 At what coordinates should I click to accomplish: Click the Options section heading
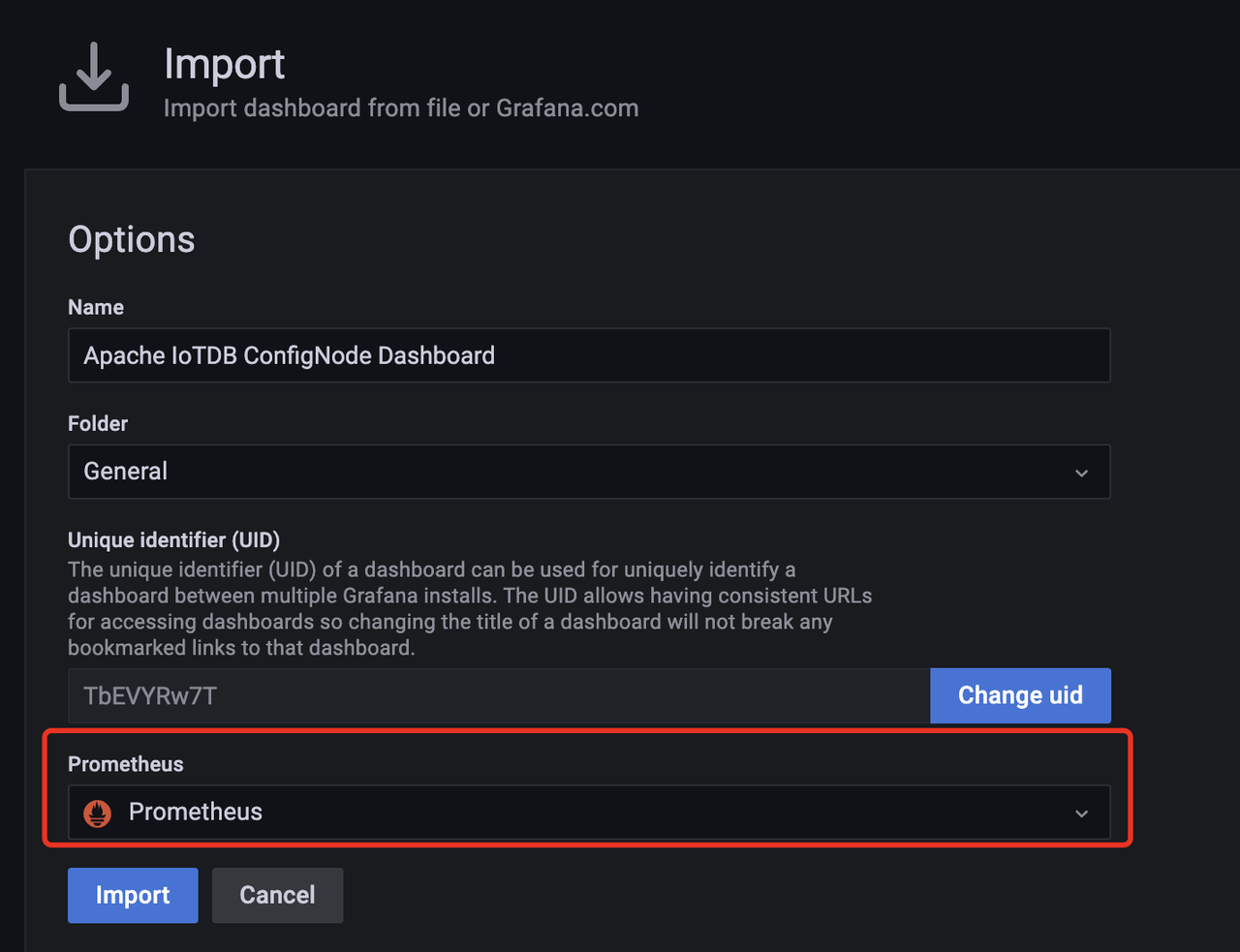click(x=132, y=239)
